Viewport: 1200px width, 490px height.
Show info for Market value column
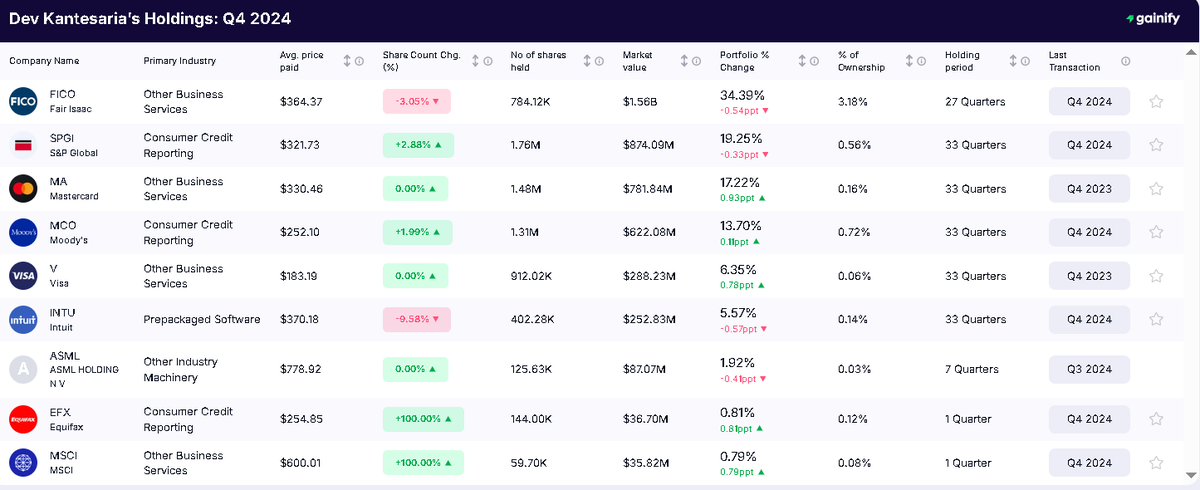tap(696, 61)
